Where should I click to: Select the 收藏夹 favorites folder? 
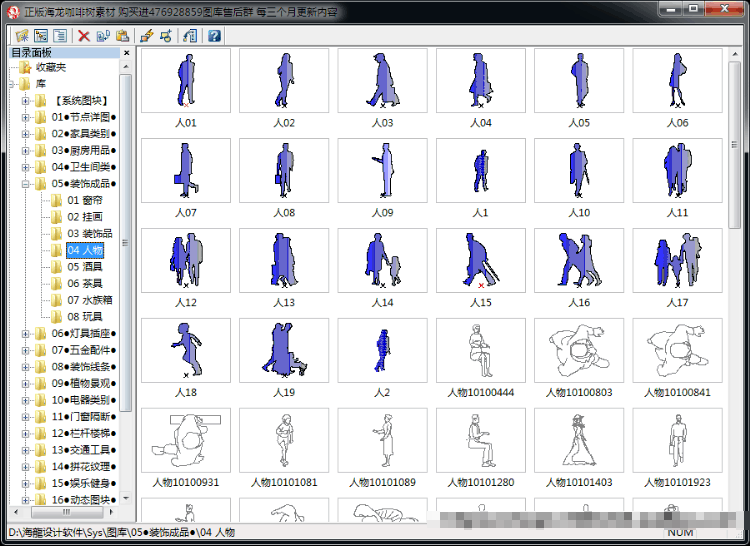click(x=51, y=67)
